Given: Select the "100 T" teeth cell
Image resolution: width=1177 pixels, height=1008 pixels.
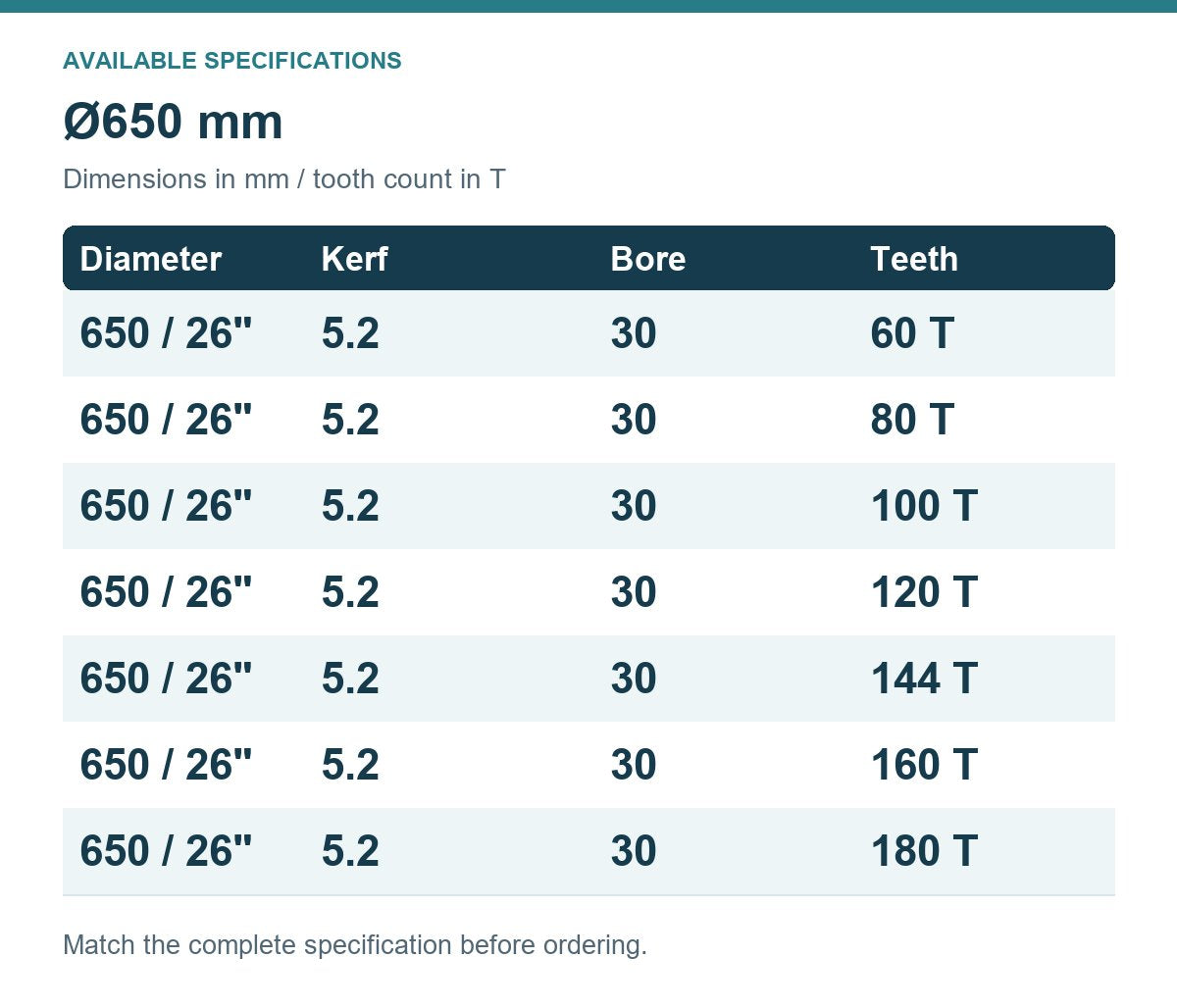Looking at the screenshot, I should point(924,506).
